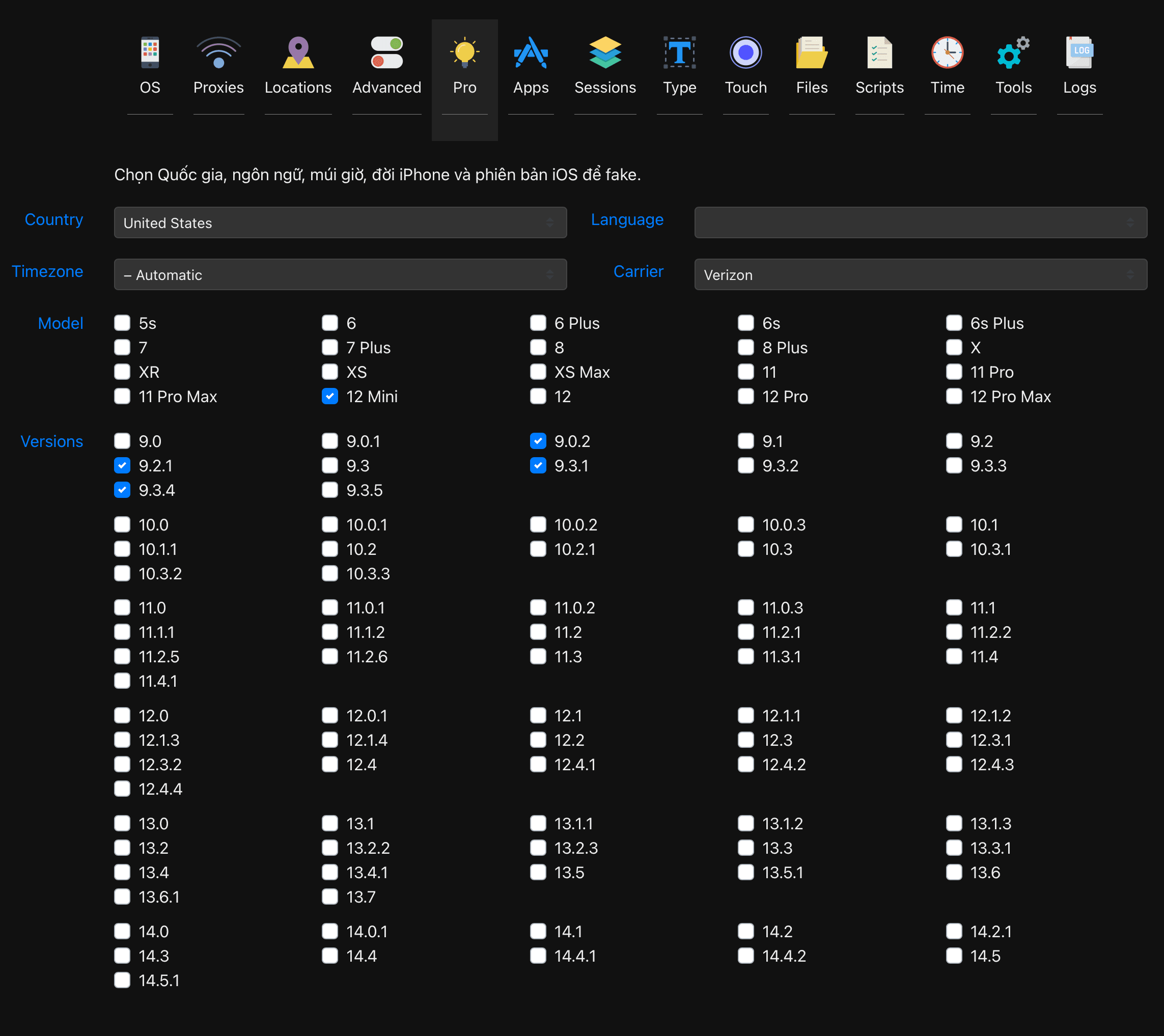Click the "11 Pro Max" model label
Image resolution: width=1164 pixels, height=1036 pixels.
point(178,397)
